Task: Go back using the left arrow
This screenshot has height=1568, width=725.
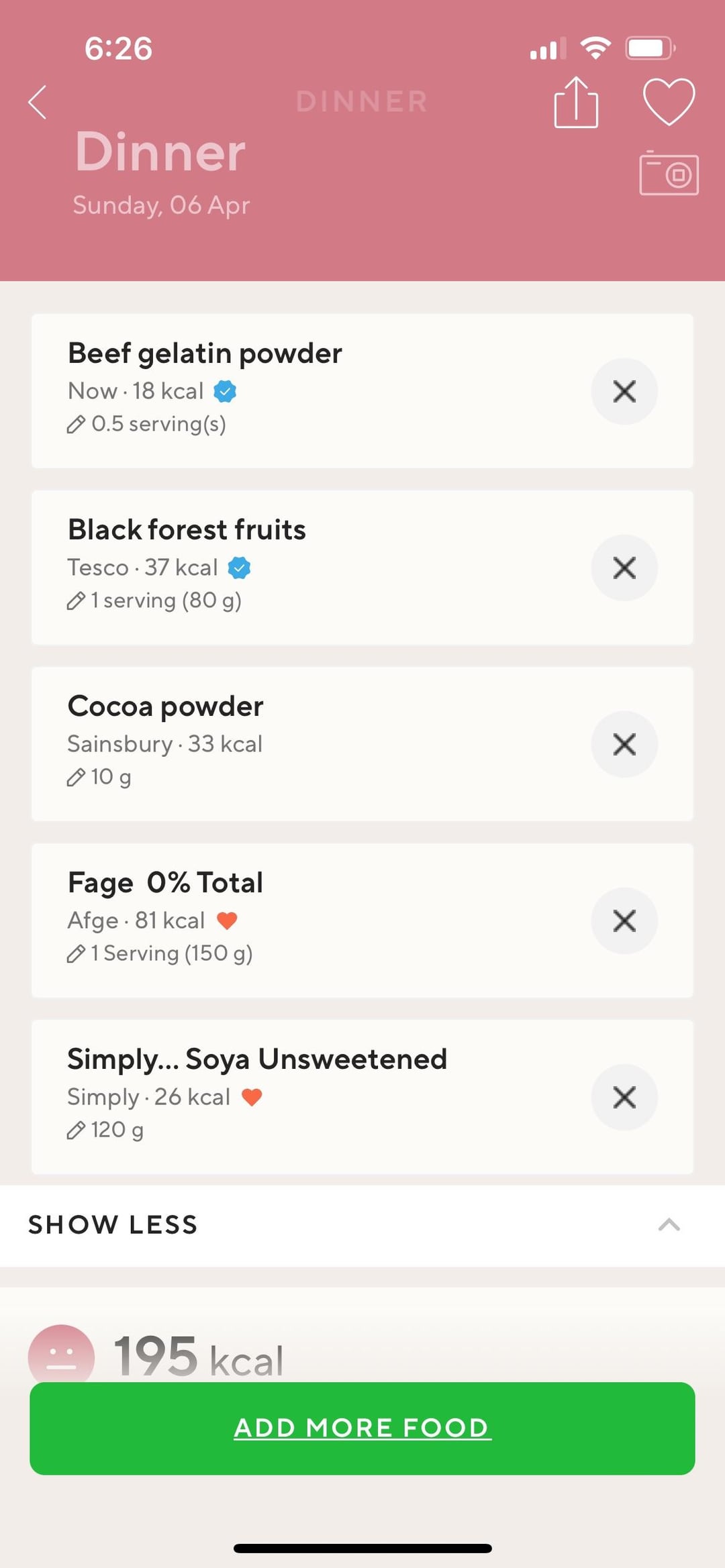Action: click(x=38, y=103)
